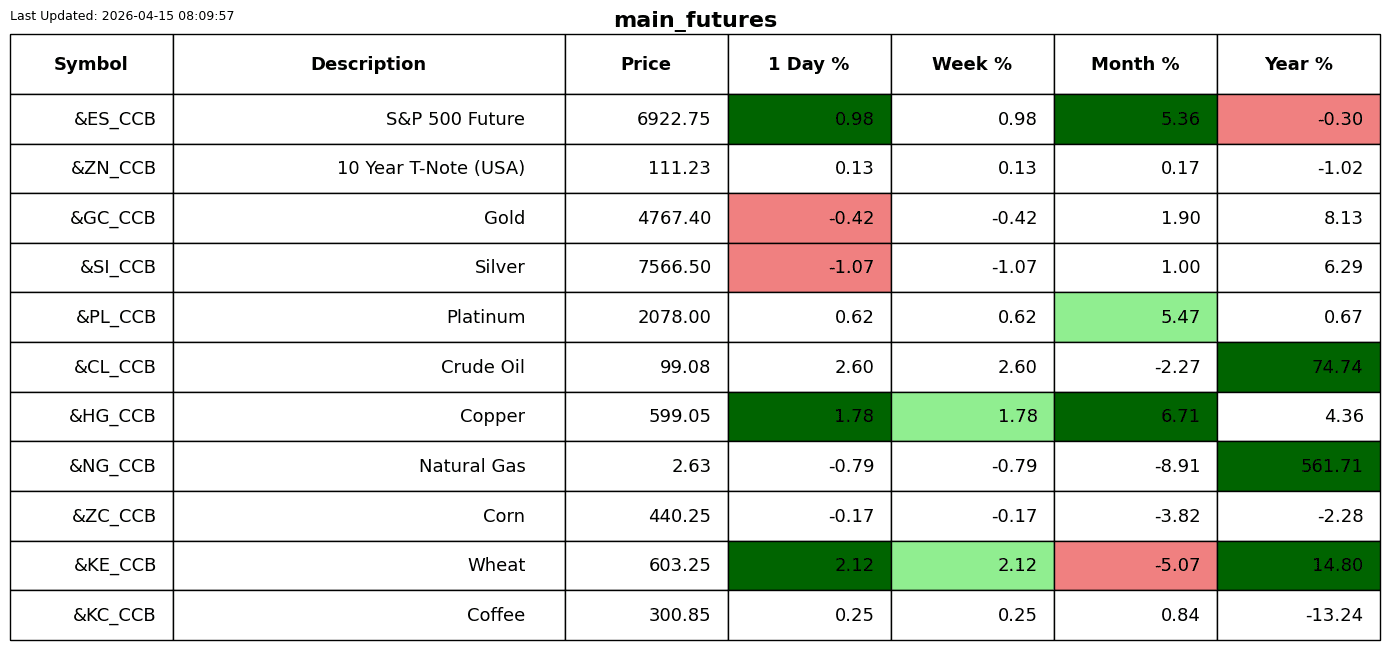Click the main_futures table title
1390x650 pixels.
(695, 20)
